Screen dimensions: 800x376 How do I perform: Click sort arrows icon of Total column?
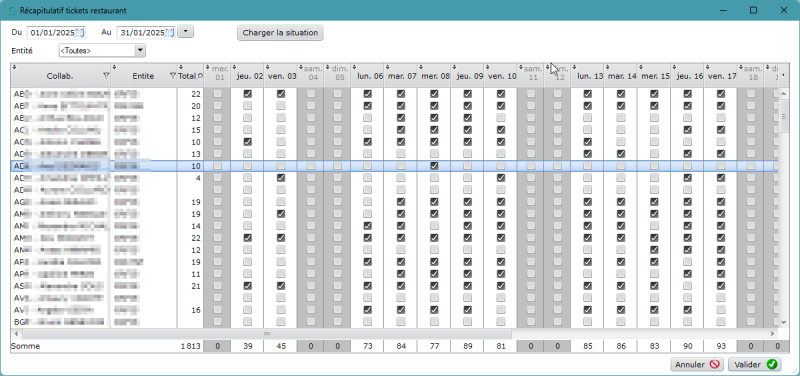[x=181, y=67]
